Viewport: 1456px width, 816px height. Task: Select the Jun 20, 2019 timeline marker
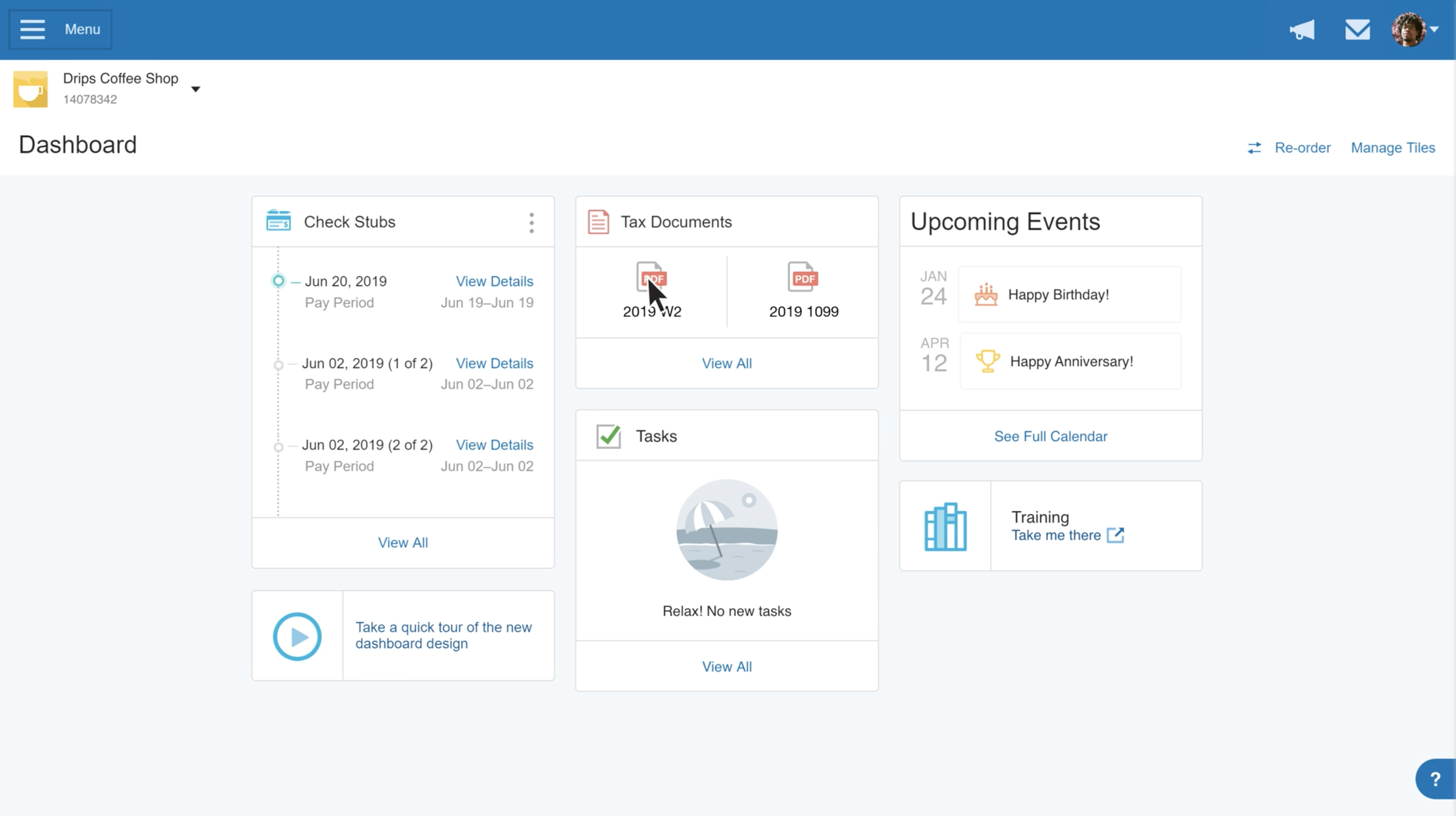278,280
